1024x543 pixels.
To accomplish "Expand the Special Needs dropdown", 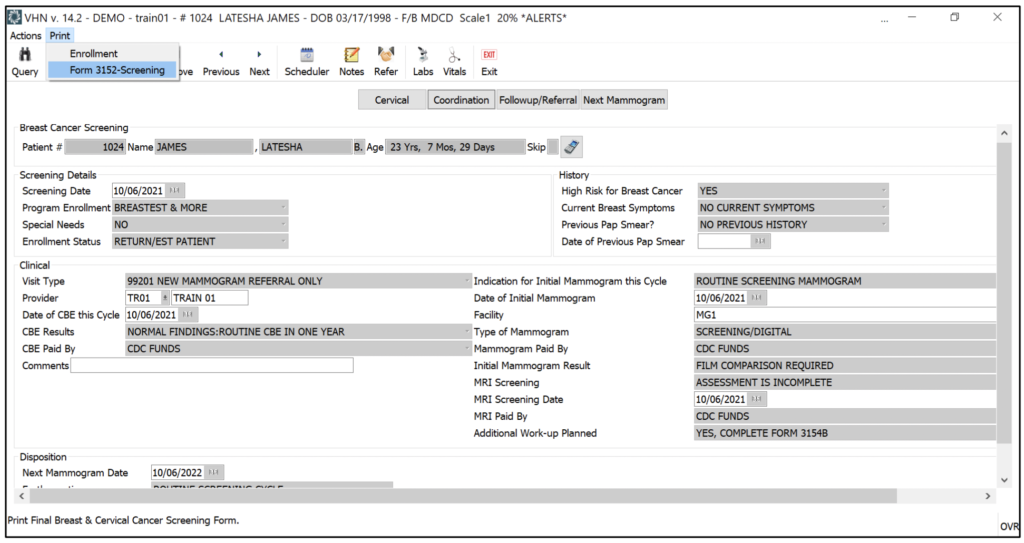I will [283, 225].
